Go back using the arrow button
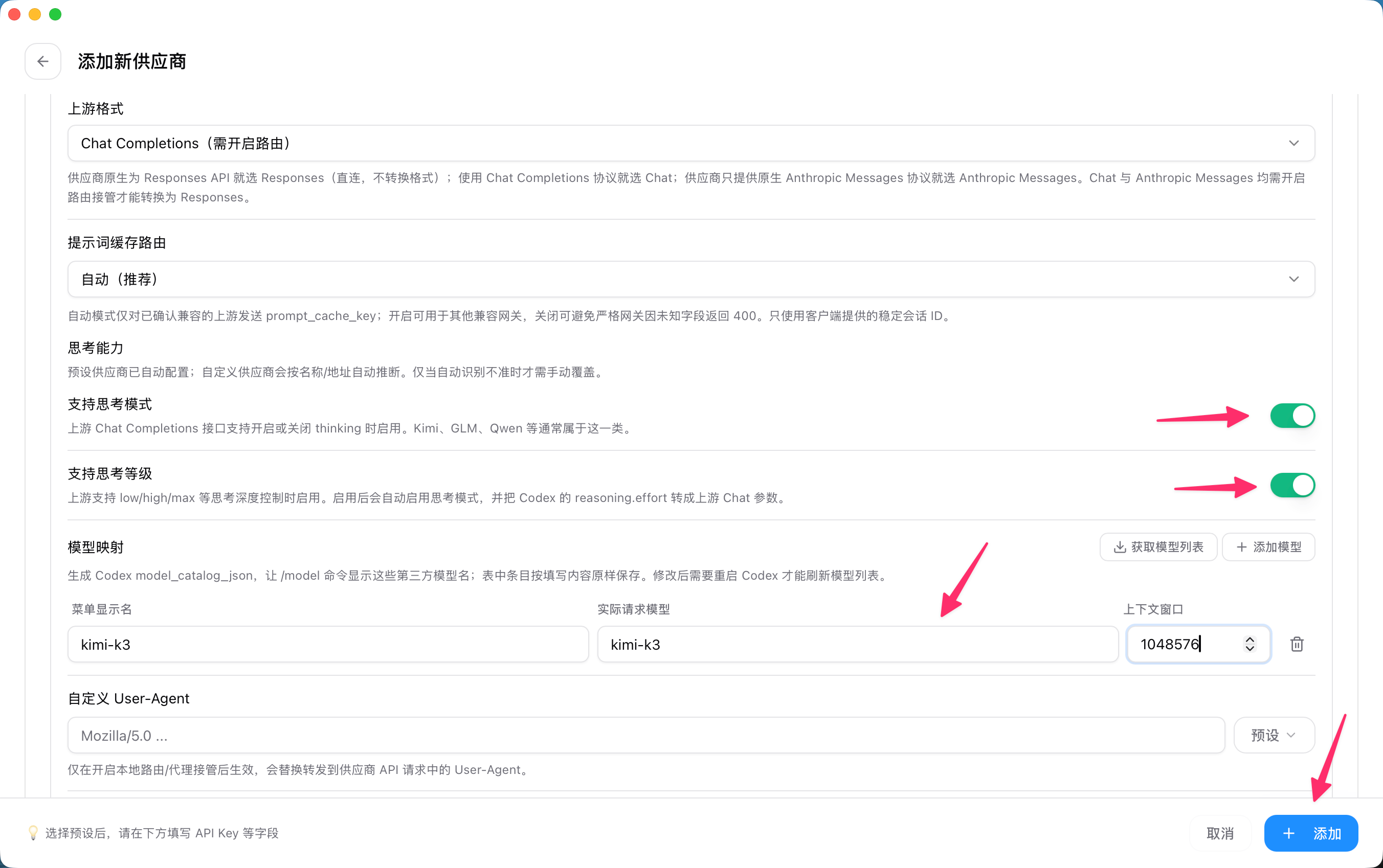The height and width of the screenshot is (868, 1383). [x=43, y=61]
